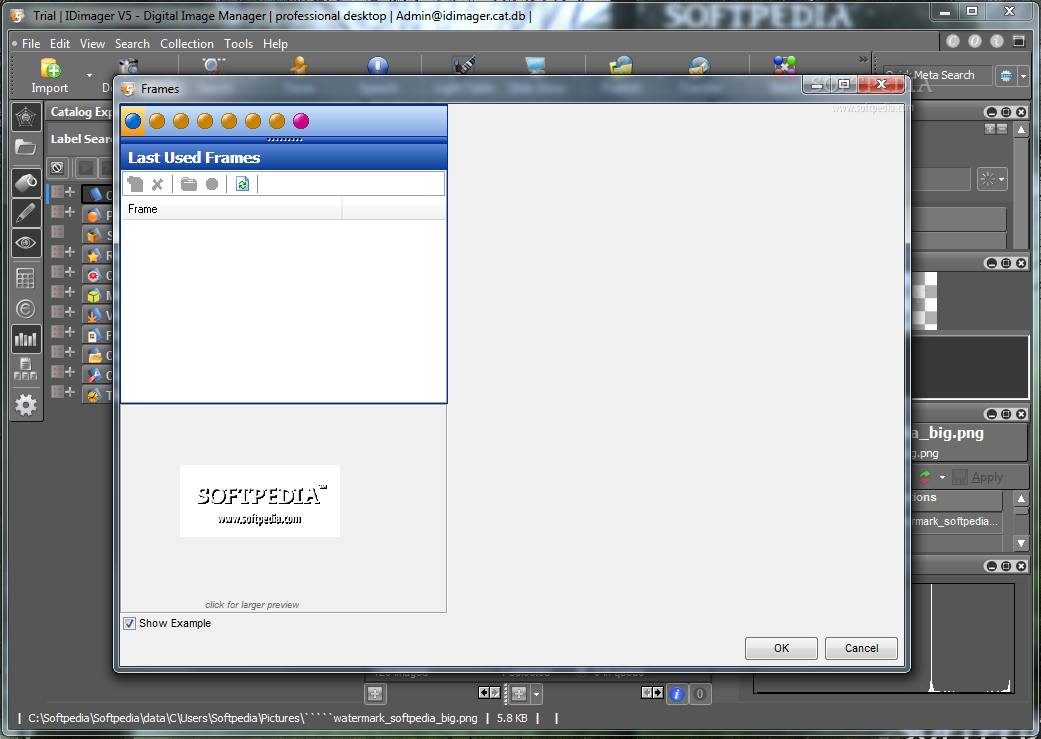Click the Apply button in right panel
Viewport: 1041px width, 739px height.
(978, 477)
